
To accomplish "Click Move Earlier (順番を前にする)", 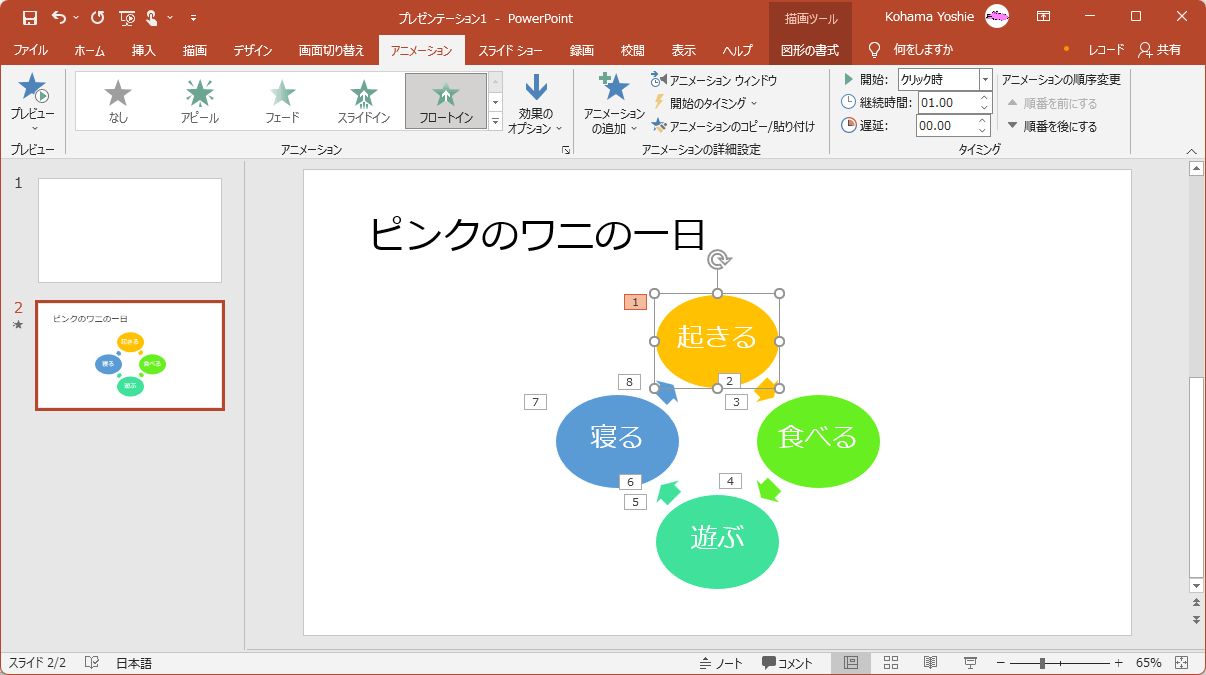I will pos(1052,103).
